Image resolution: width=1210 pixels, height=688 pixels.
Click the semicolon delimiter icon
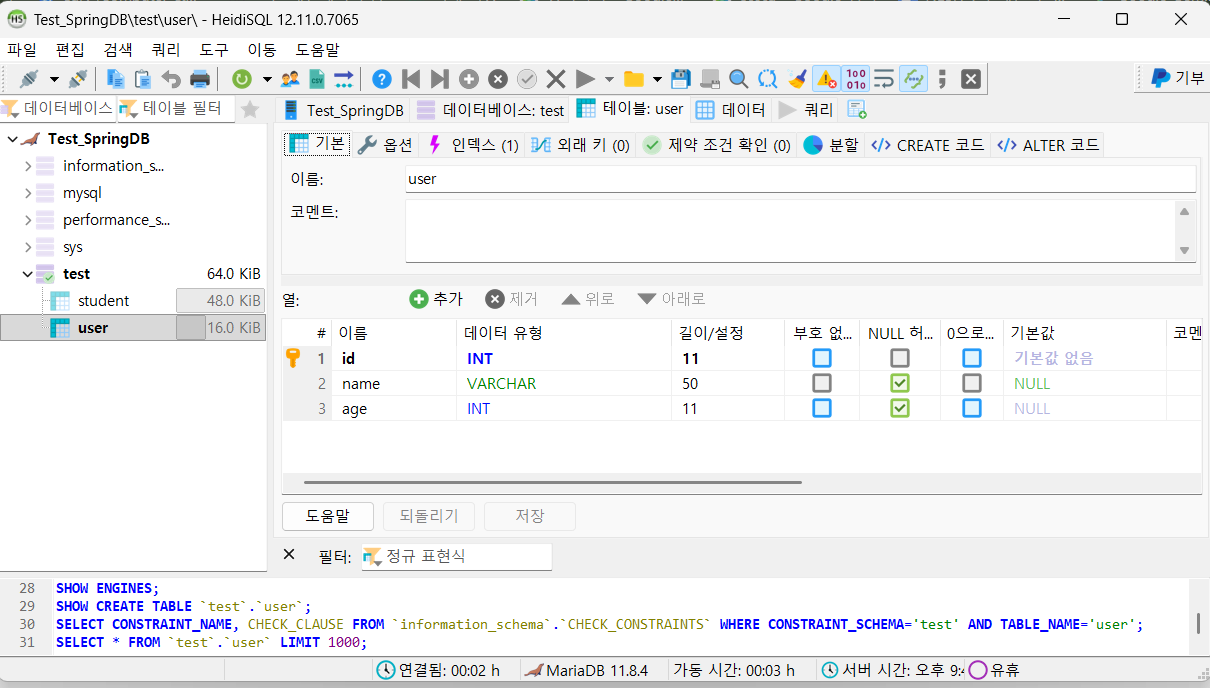[x=942, y=78]
